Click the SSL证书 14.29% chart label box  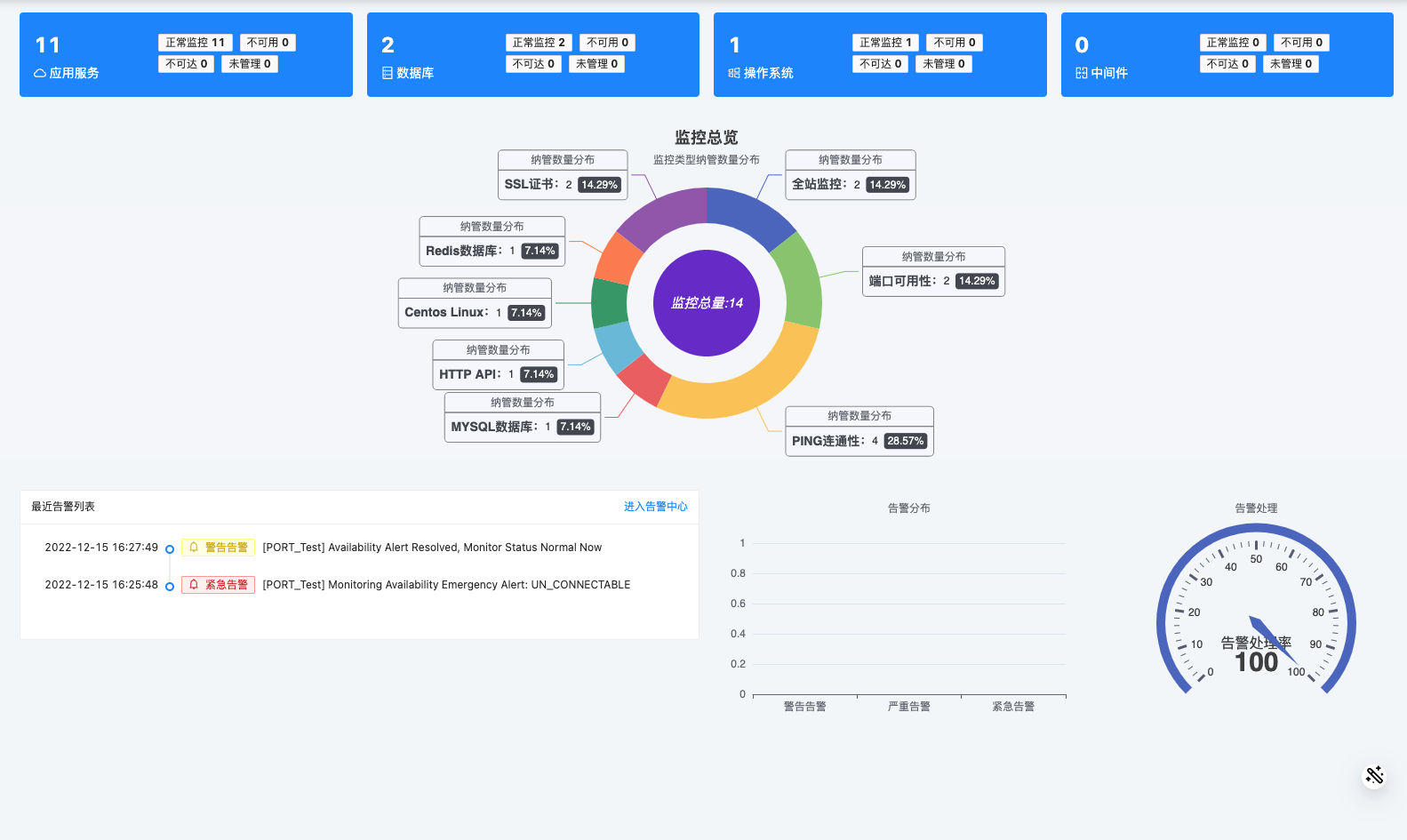pyautogui.click(x=563, y=175)
